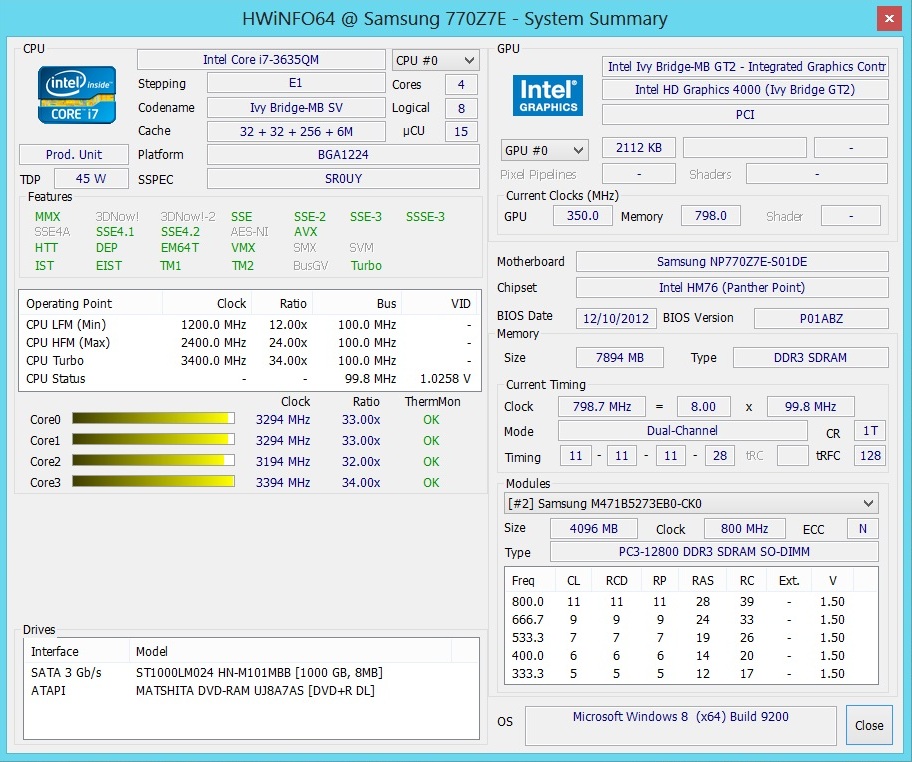Click the 2112 KB video memory field
This screenshot has height=762, width=912.
[x=639, y=148]
